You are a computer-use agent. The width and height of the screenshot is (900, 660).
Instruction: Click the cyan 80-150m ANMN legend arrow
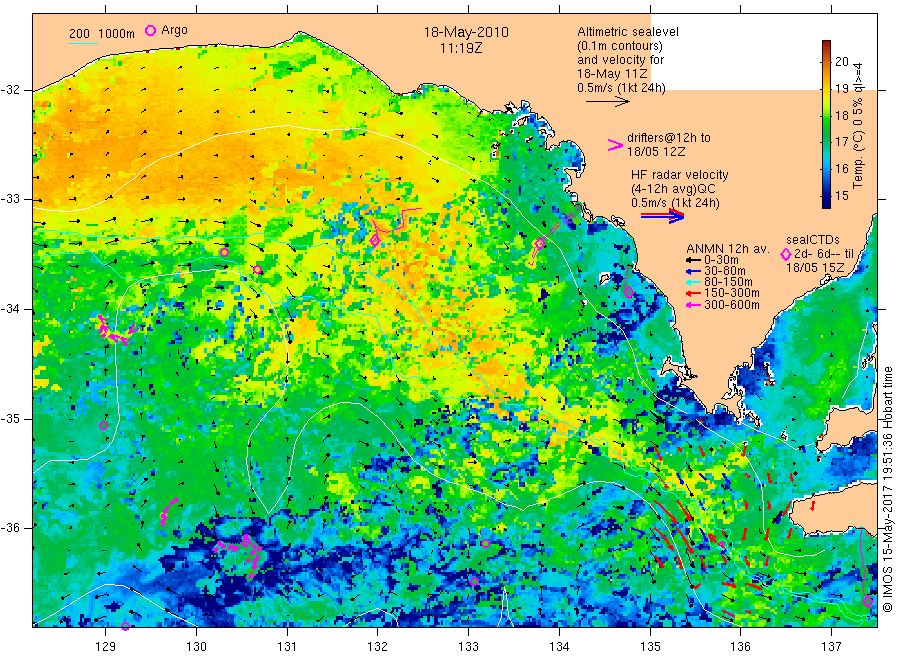click(x=693, y=282)
